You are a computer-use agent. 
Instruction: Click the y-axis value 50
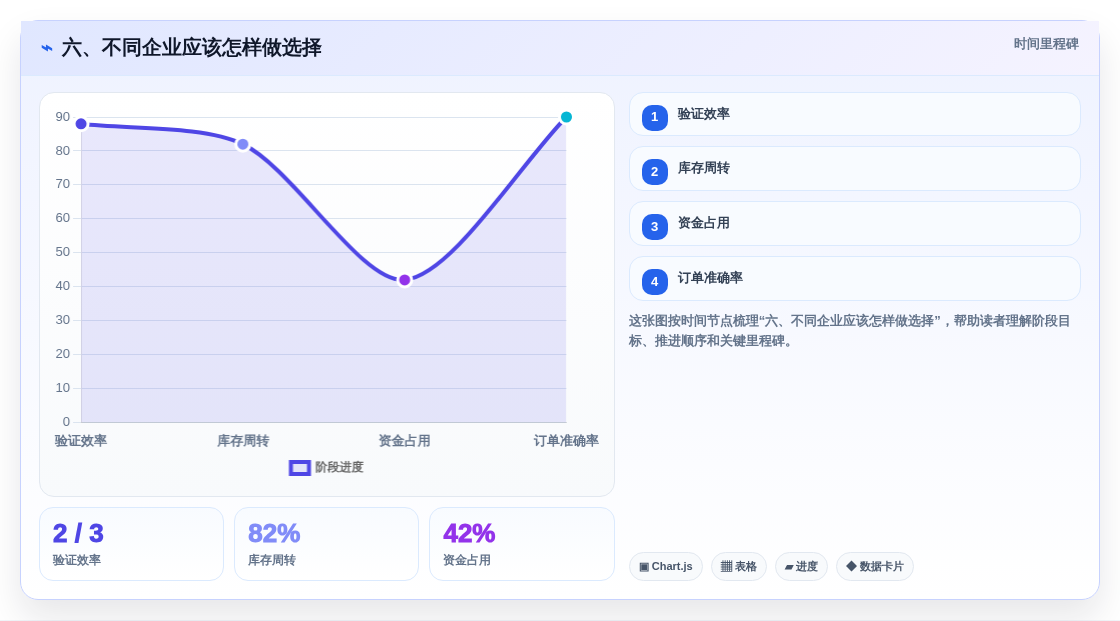(63, 252)
